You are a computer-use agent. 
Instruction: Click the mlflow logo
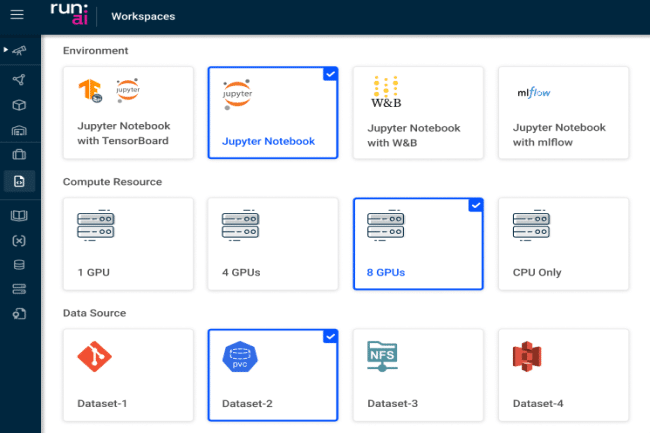click(534, 92)
